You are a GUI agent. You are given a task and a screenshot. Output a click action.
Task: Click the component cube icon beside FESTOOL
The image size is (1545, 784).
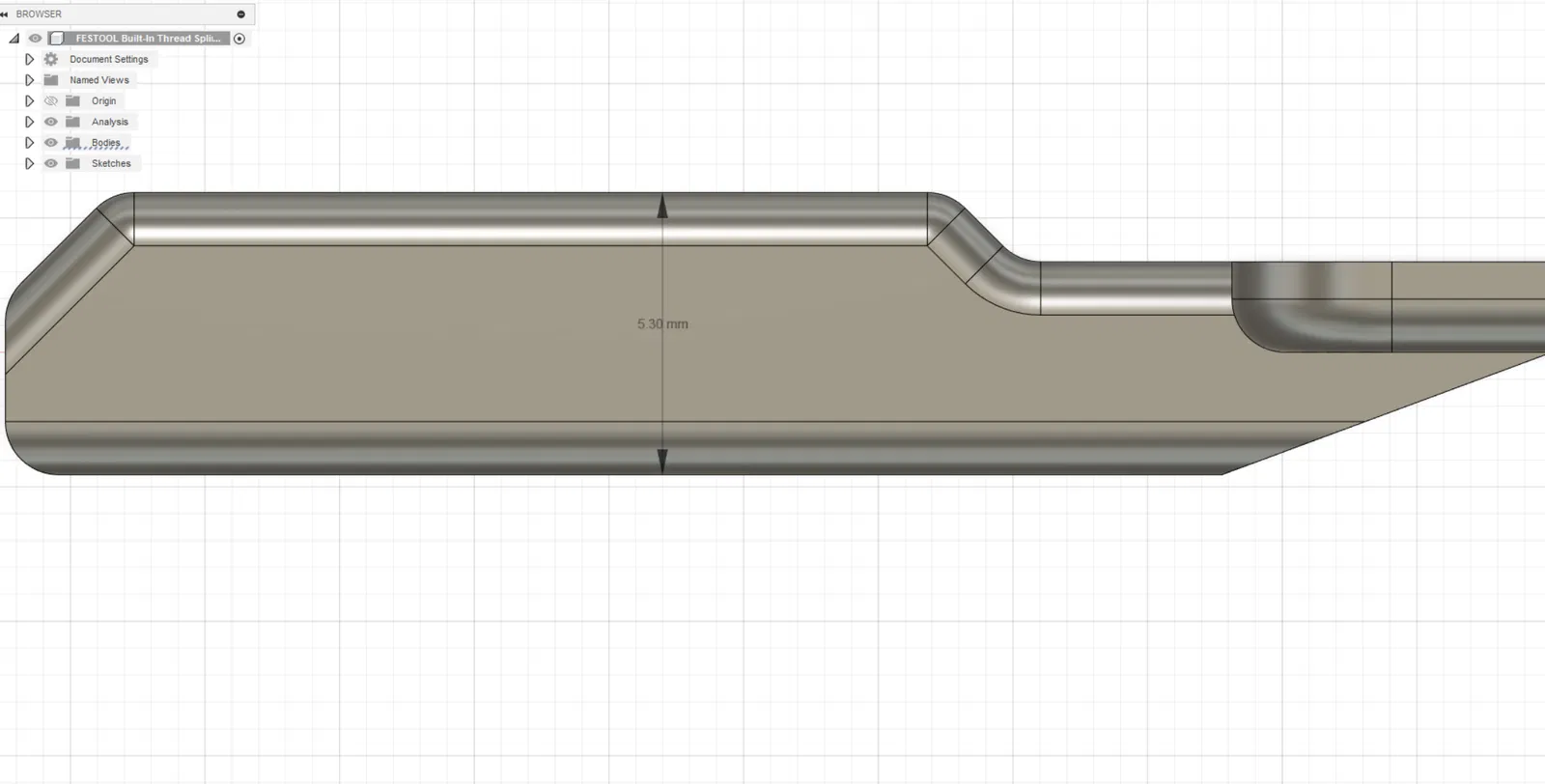pos(57,39)
